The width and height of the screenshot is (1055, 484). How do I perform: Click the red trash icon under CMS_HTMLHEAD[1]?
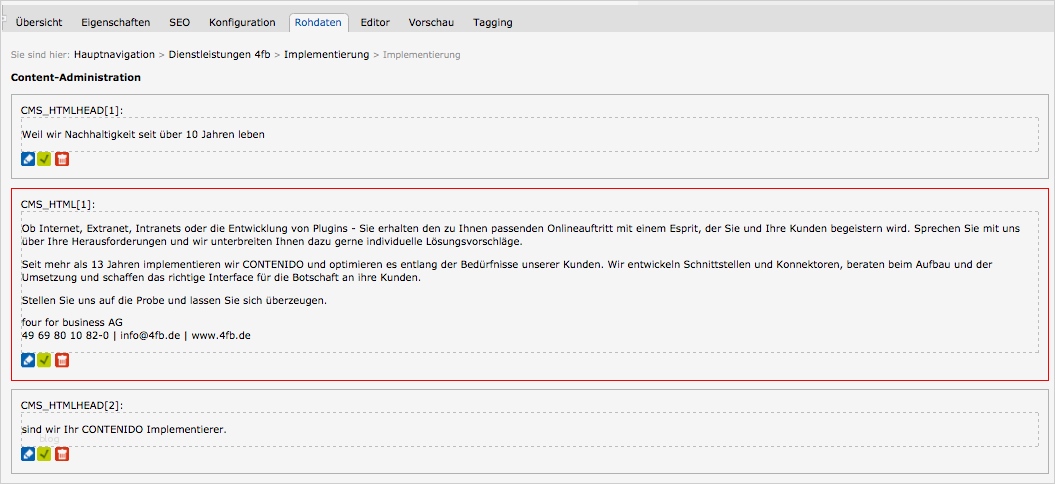coord(61,159)
